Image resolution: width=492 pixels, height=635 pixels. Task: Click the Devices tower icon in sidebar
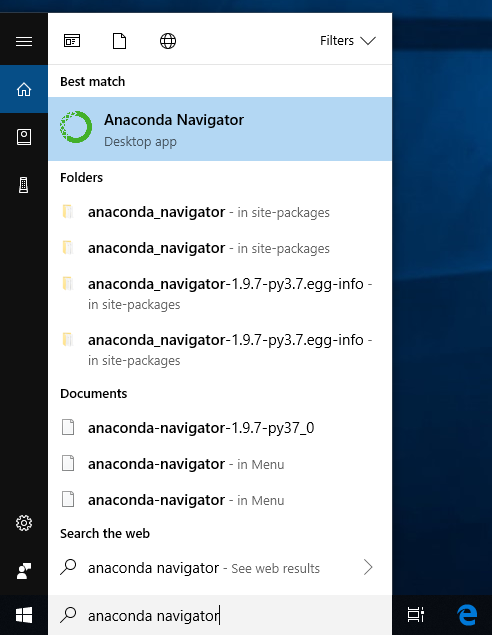pos(23,185)
